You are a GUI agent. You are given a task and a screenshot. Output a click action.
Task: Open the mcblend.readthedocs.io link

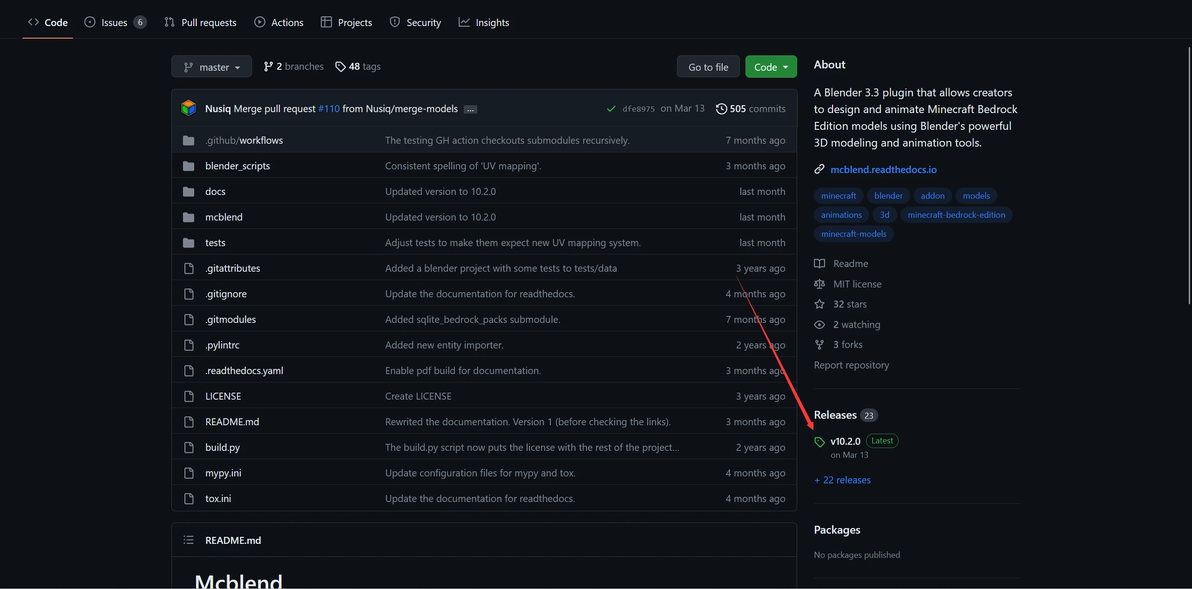coord(883,170)
